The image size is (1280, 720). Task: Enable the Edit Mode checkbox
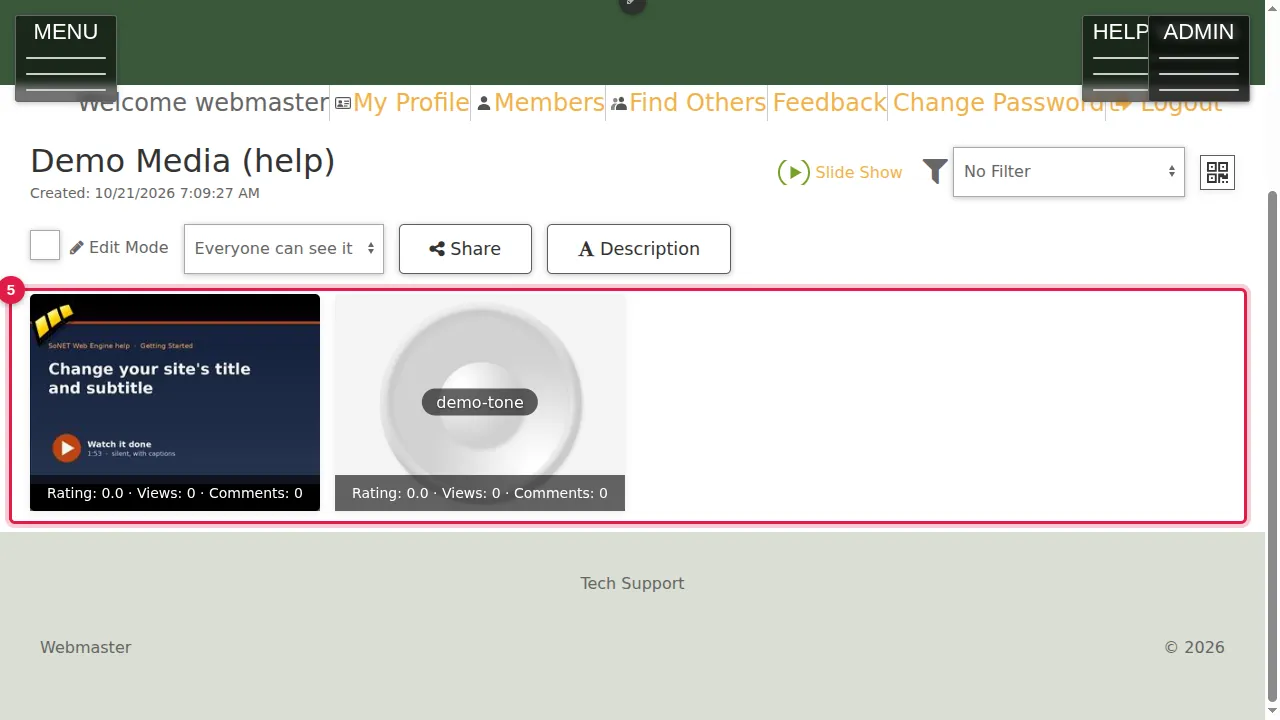(45, 245)
